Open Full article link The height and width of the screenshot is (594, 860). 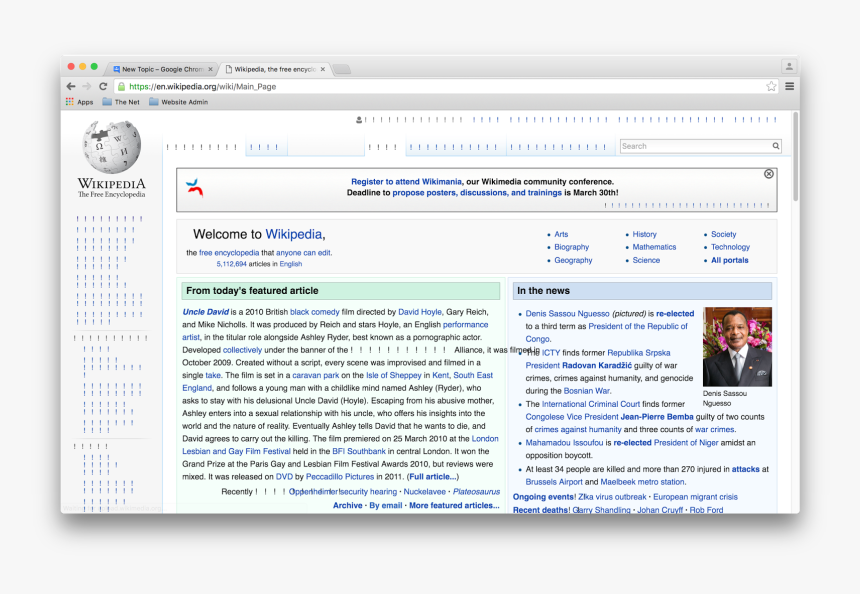tap(432, 477)
